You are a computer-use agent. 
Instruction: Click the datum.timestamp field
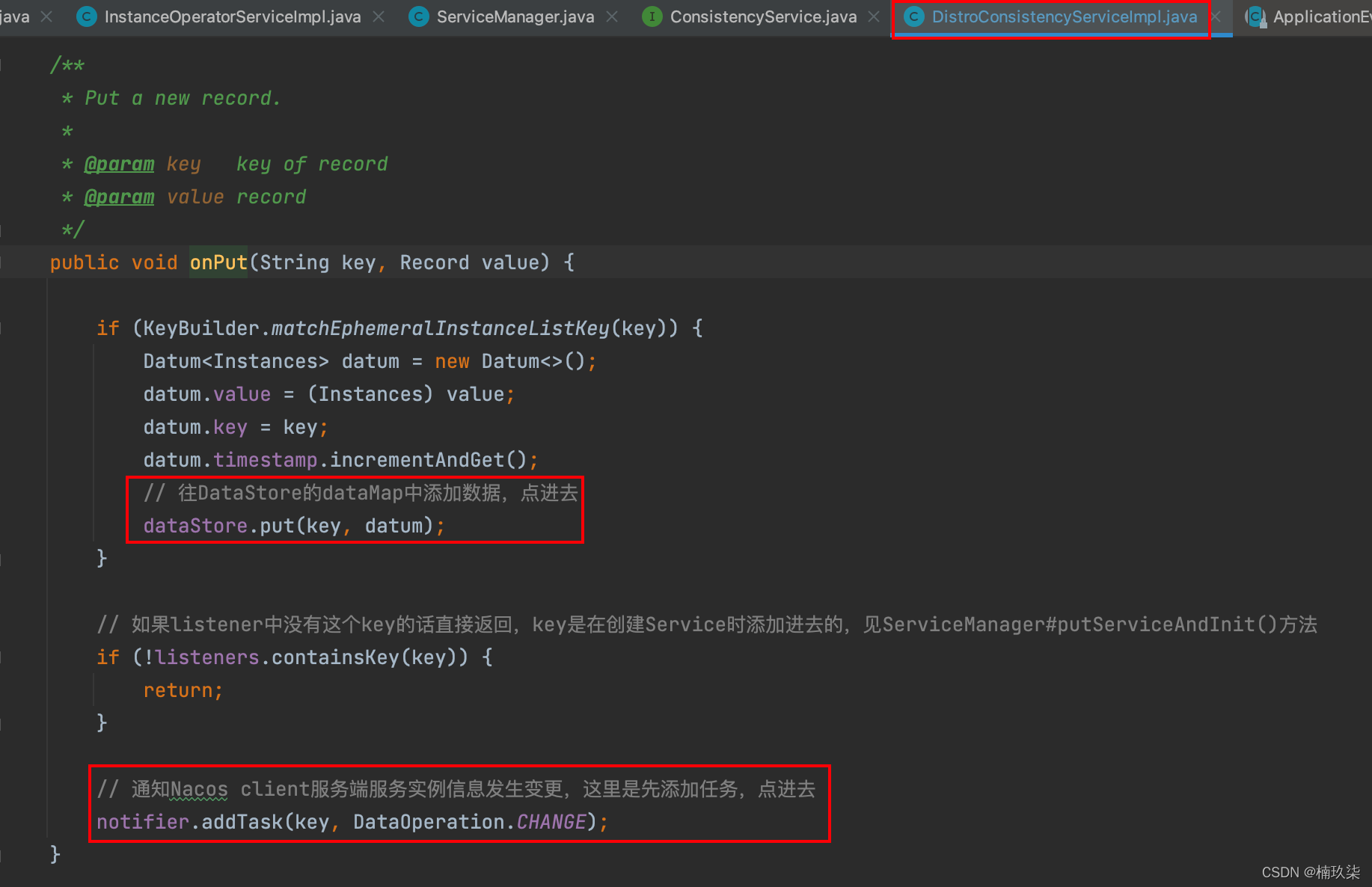click(x=266, y=460)
